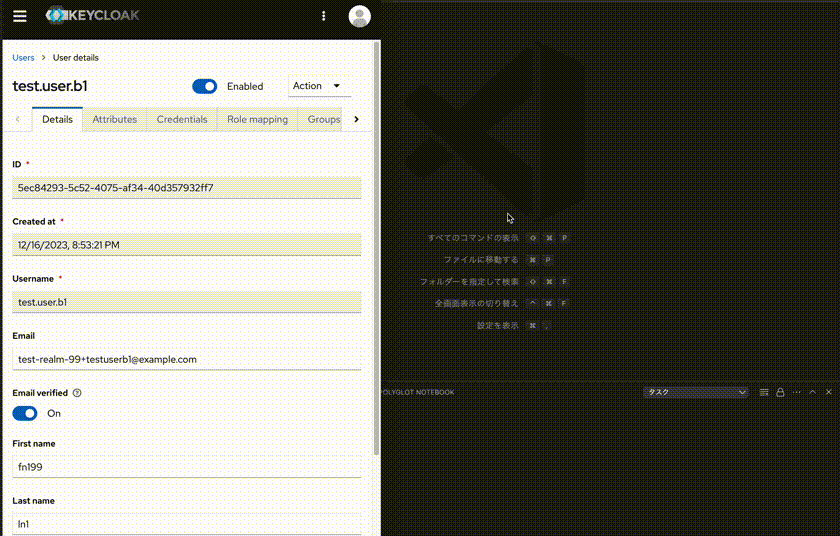Click the フォルダーを指定して検索 hint
Screen dimensions: 840x536
(469, 282)
